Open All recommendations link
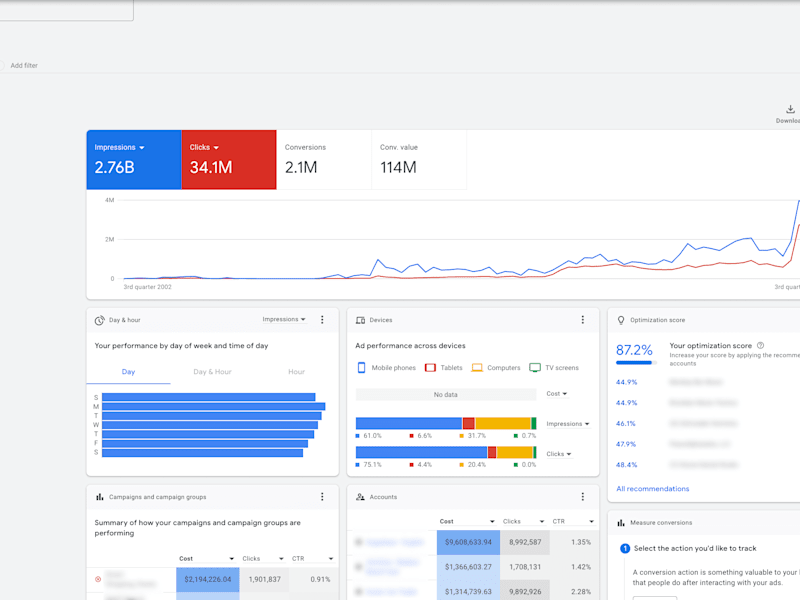 653,489
